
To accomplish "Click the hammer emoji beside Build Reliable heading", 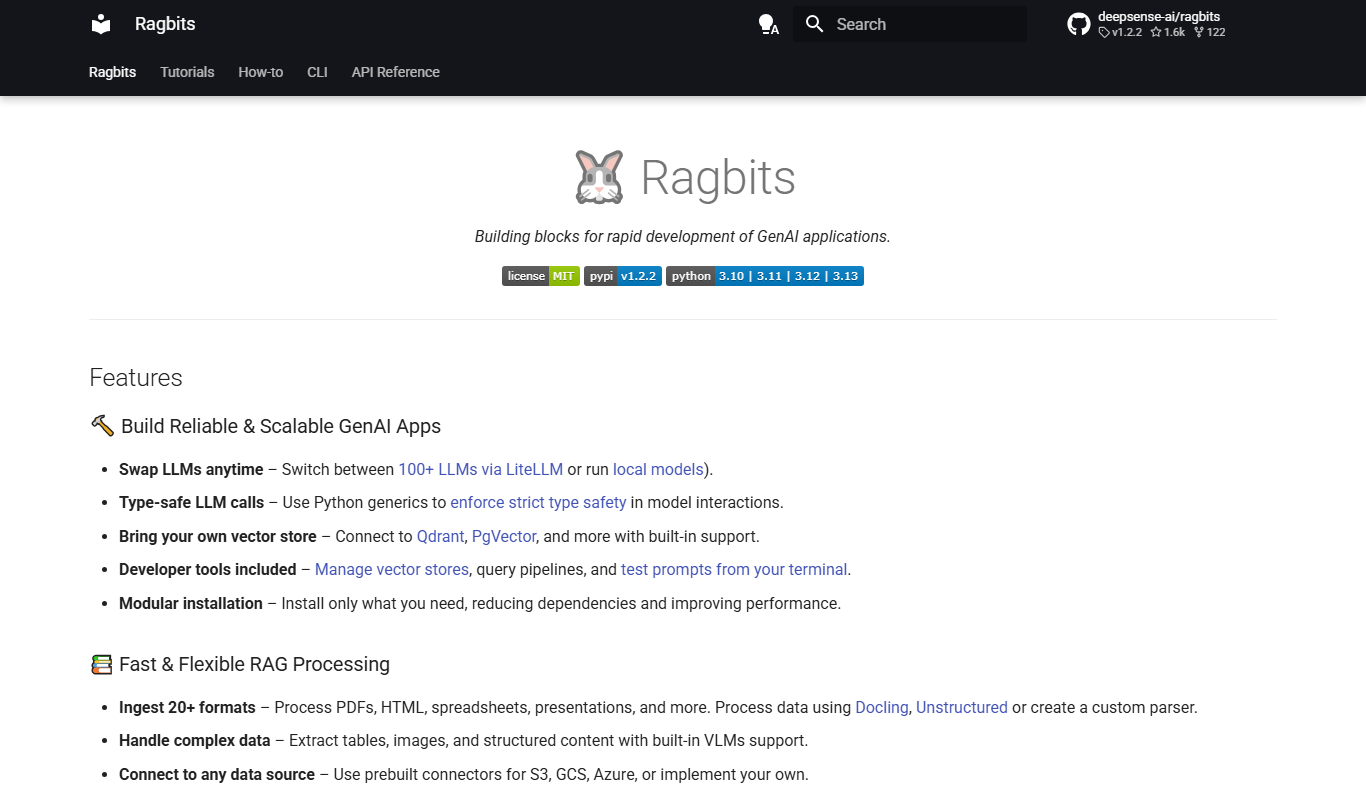I will 102,425.
